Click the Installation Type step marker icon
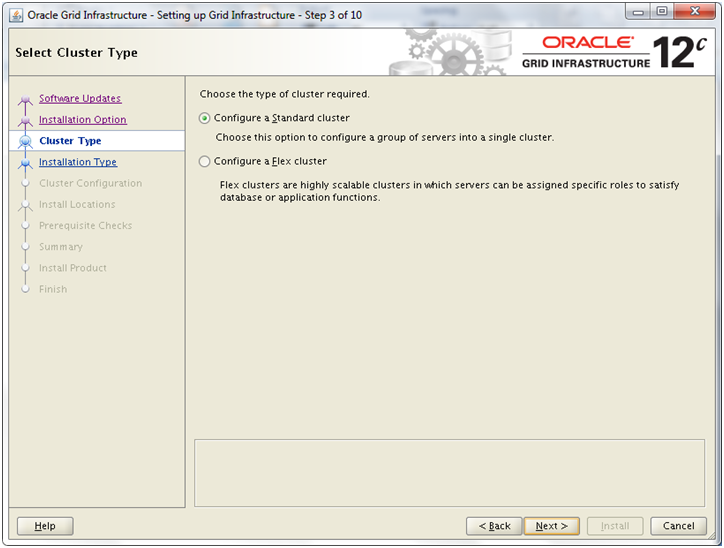 (25, 163)
